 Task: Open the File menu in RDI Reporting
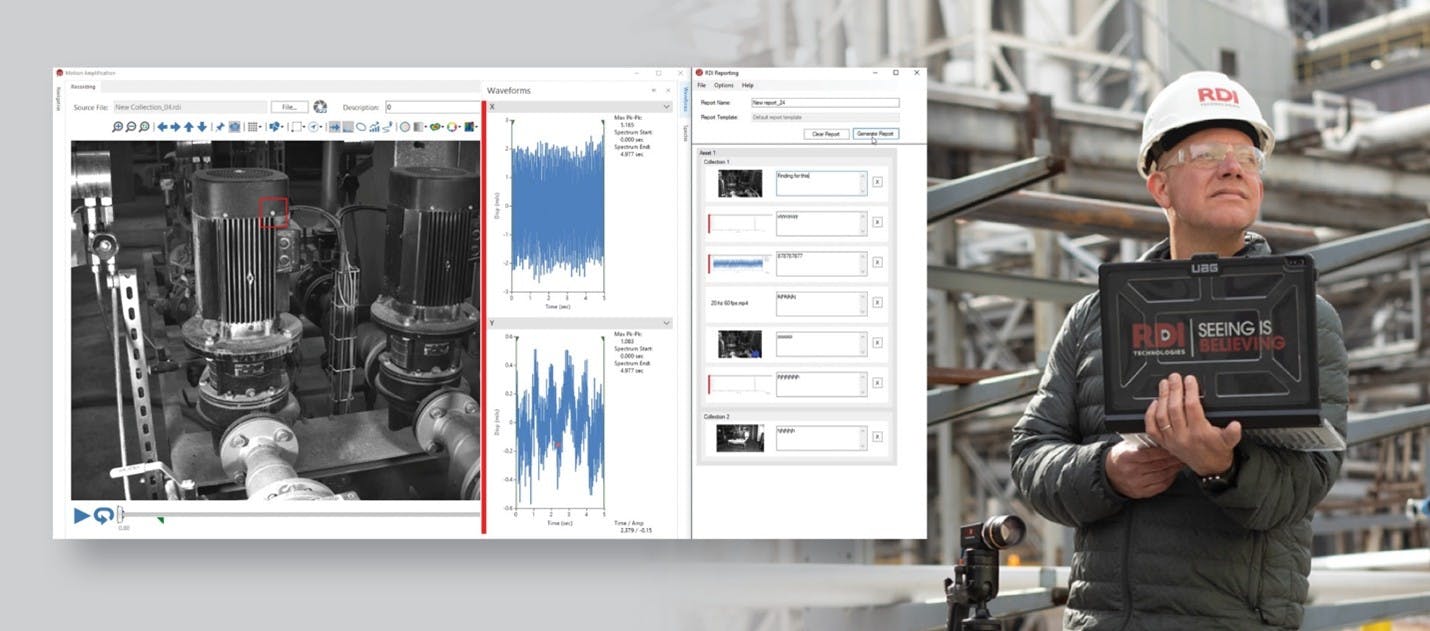[701, 84]
